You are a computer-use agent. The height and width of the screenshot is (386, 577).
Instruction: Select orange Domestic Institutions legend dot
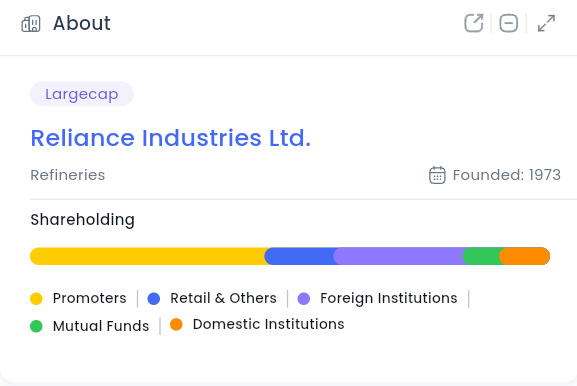coord(176,325)
